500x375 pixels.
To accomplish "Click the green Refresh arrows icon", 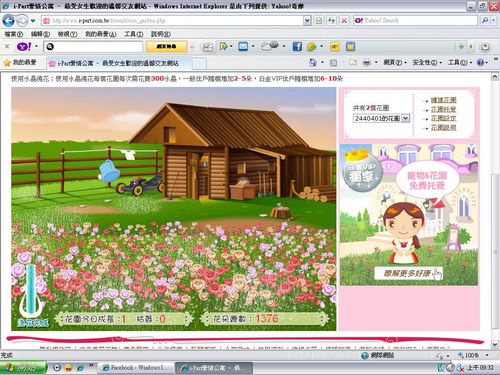I will point(331,21).
